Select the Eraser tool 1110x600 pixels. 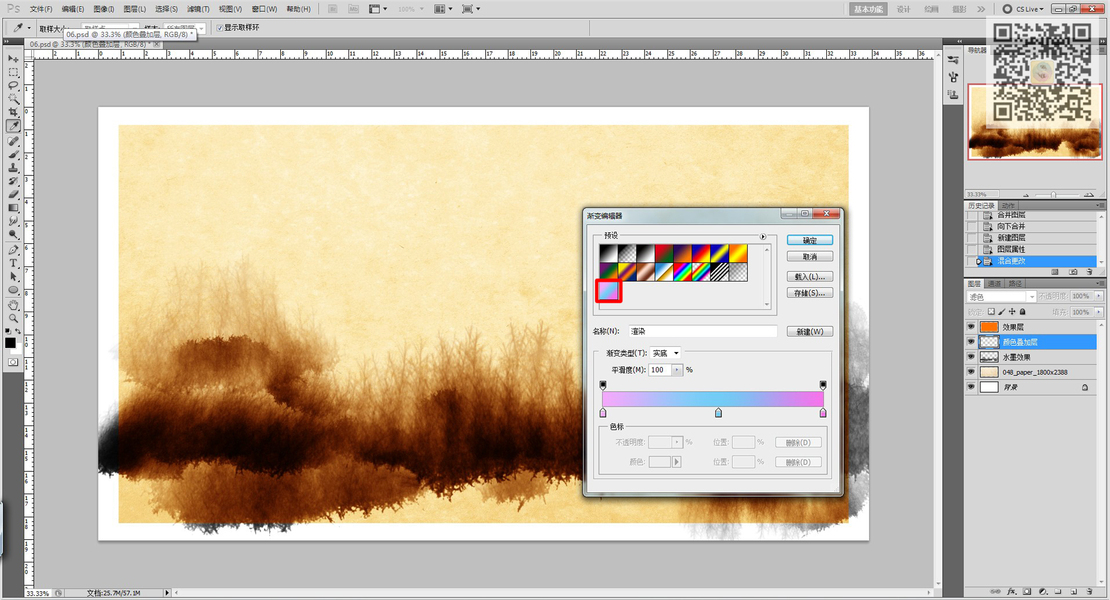point(13,194)
